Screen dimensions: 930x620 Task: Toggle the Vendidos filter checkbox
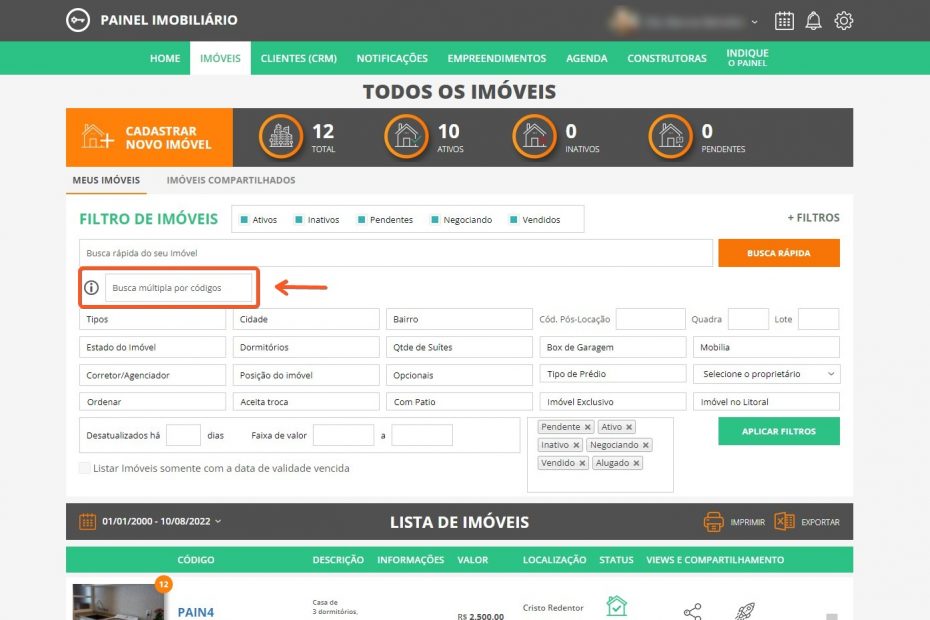coord(513,220)
